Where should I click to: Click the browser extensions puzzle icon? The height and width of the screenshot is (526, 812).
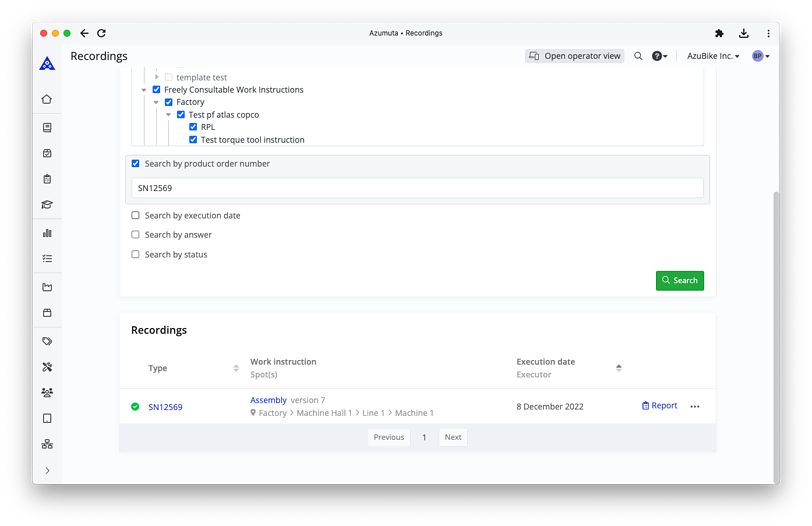pyautogui.click(x=719, y=33)
